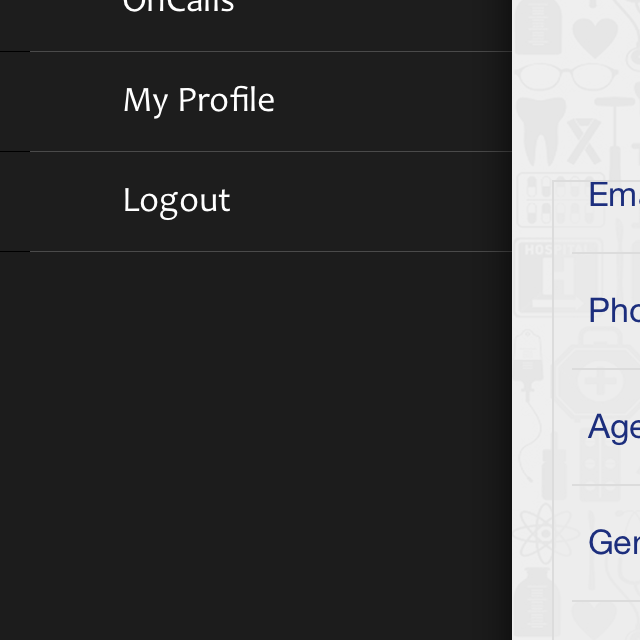Viewport: 640px width, 640px height.
Task: Click the Gender field label
Action: click(x=614, y=542)
